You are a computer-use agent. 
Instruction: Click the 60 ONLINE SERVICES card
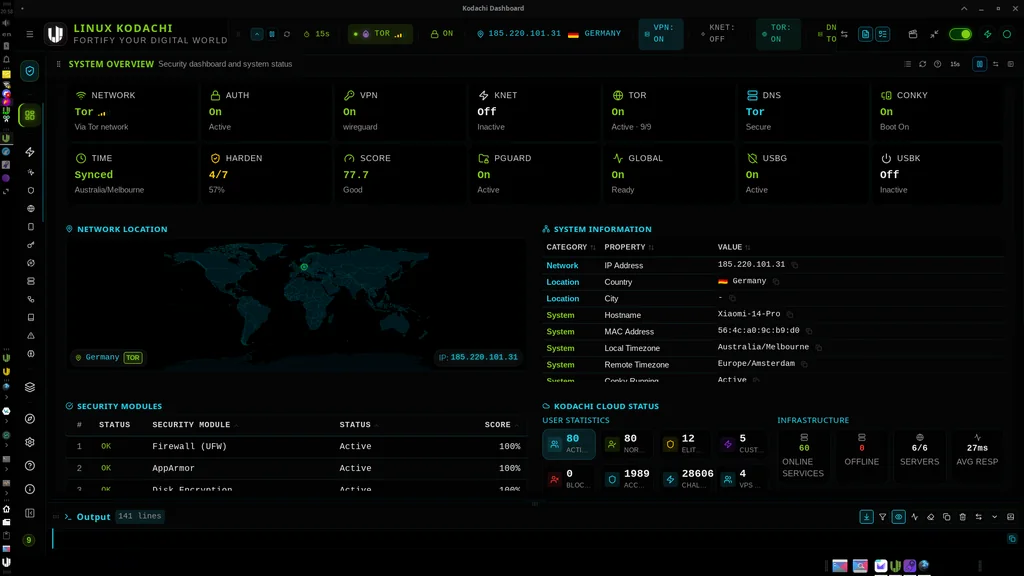coord(803,454)
